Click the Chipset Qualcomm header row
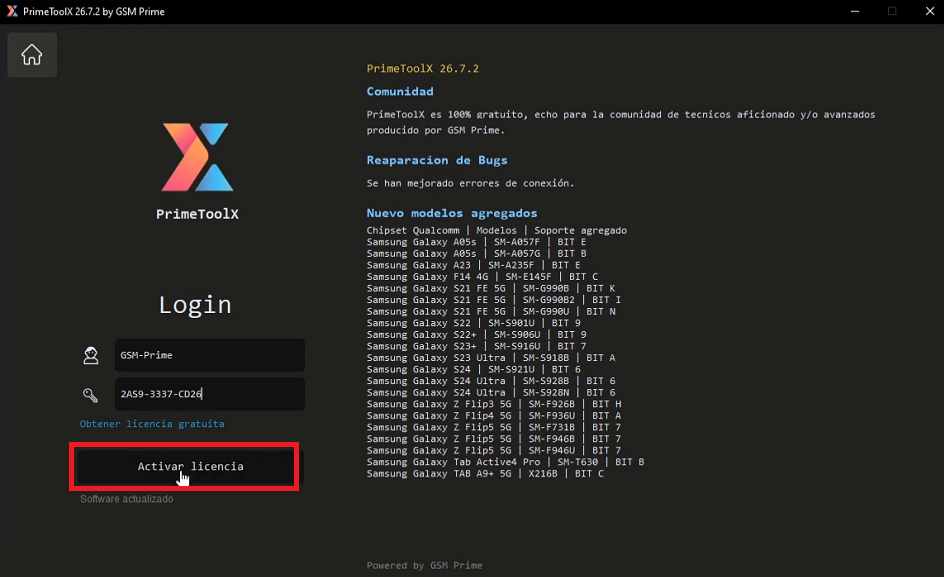This screenshot has height=577, width=944. tap(497, 231)
